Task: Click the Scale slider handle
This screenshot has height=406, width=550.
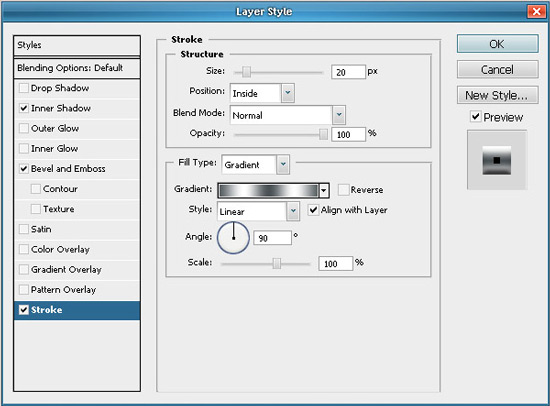Action: tap(277, 264)
